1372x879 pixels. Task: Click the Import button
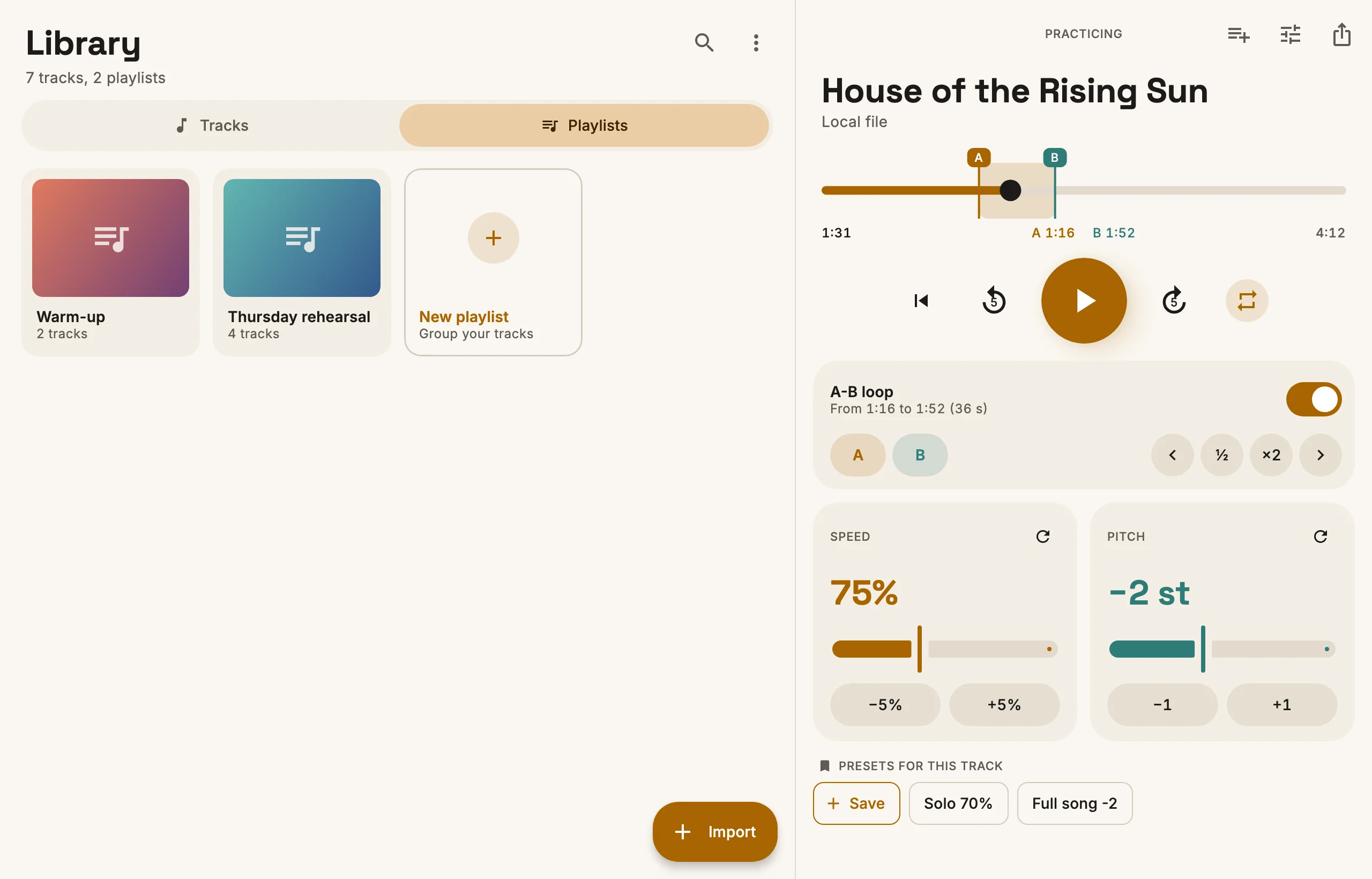(x=714, y=832)
